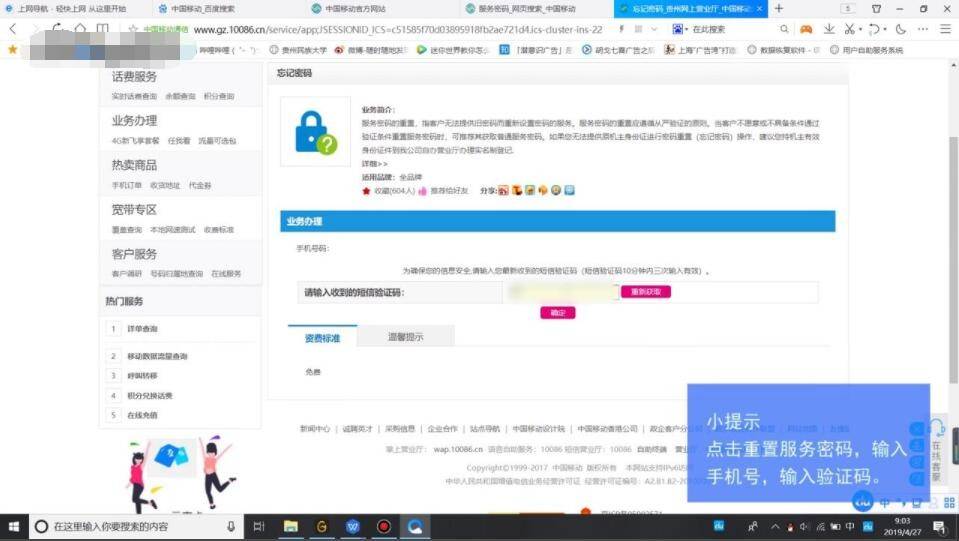Open the 用户自助服务系统 bookmark

[867, 50]
